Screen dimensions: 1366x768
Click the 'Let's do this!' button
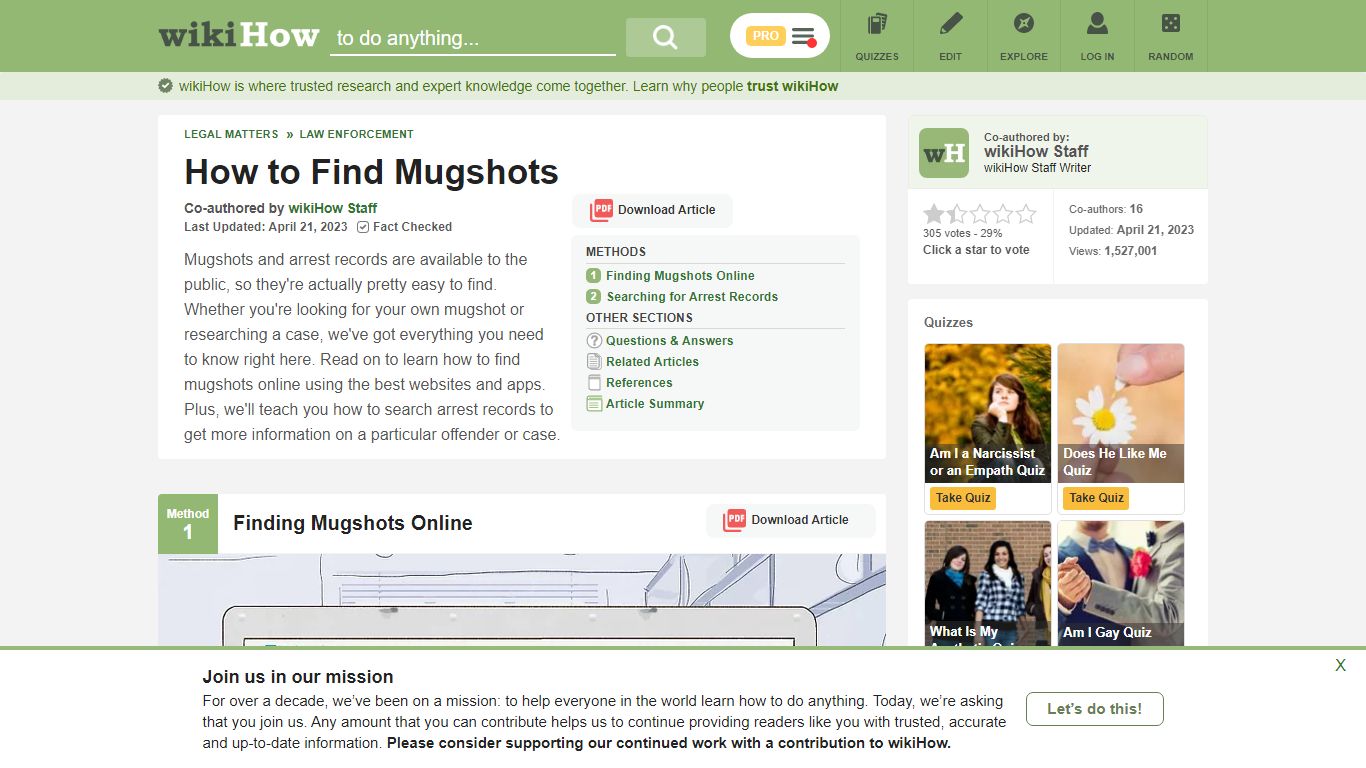coord(1094,709)
